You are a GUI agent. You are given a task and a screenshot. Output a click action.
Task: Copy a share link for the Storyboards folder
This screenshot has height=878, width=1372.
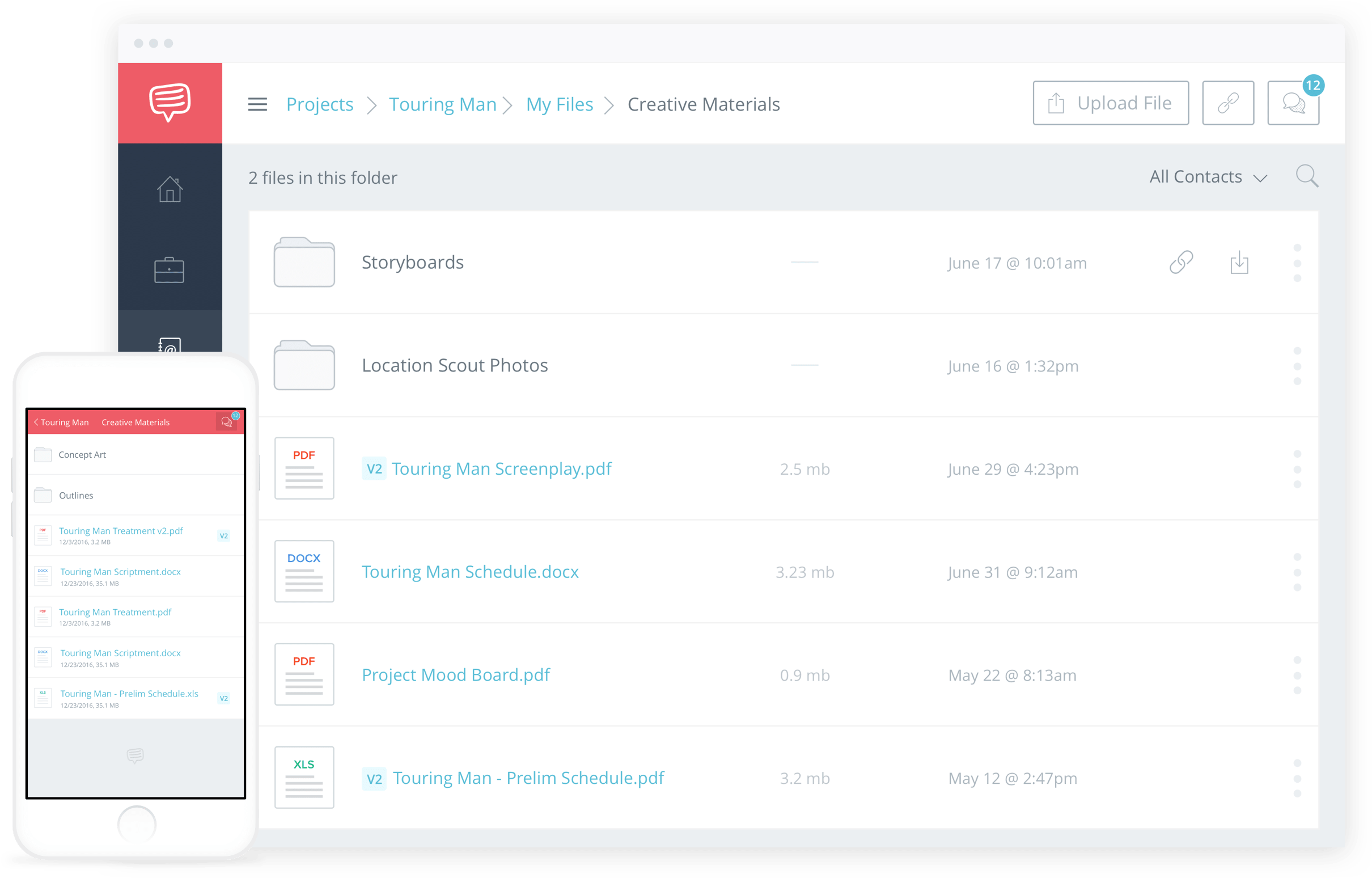(x=1180, y=263)
